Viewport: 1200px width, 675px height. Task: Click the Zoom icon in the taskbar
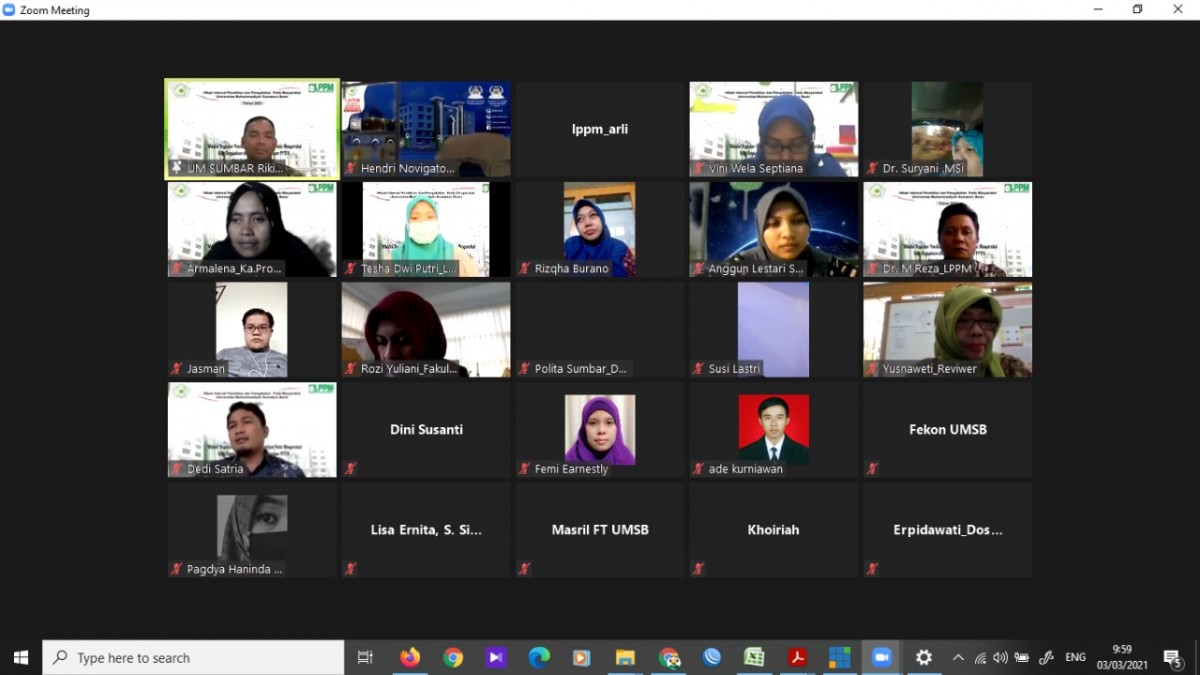[x=881, y=657]
